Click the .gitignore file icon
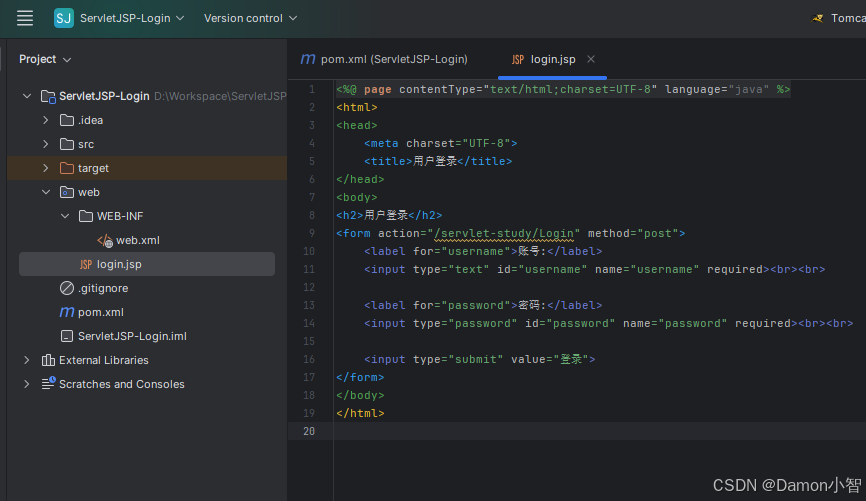Screen dimensions: 866x501 tap(67, 288)
